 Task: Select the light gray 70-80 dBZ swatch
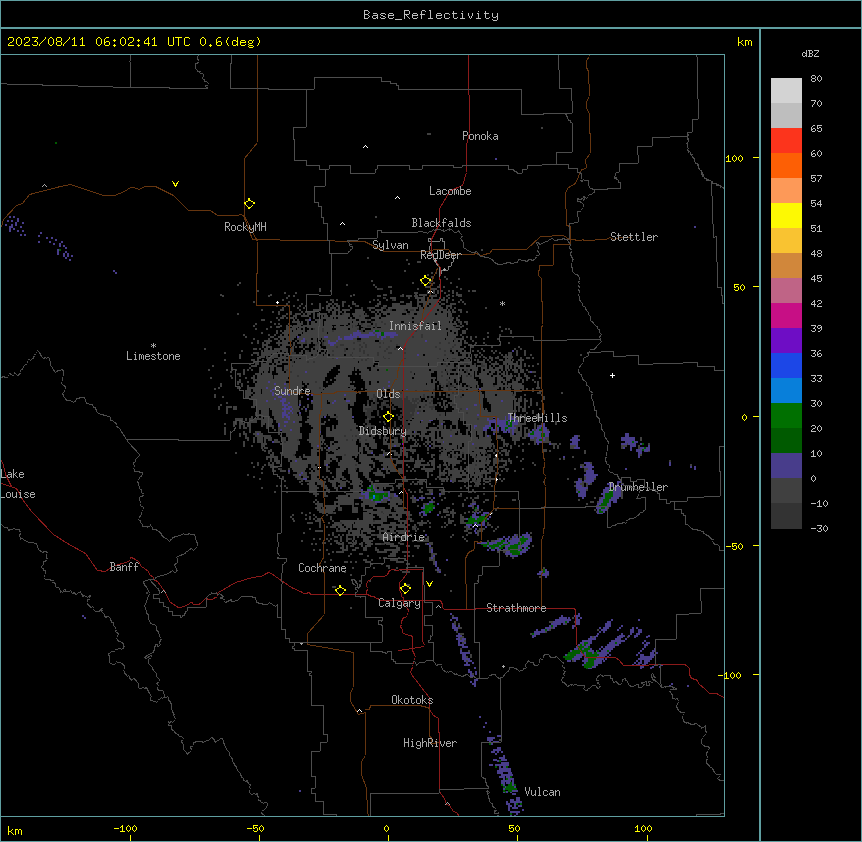point(786,91)
